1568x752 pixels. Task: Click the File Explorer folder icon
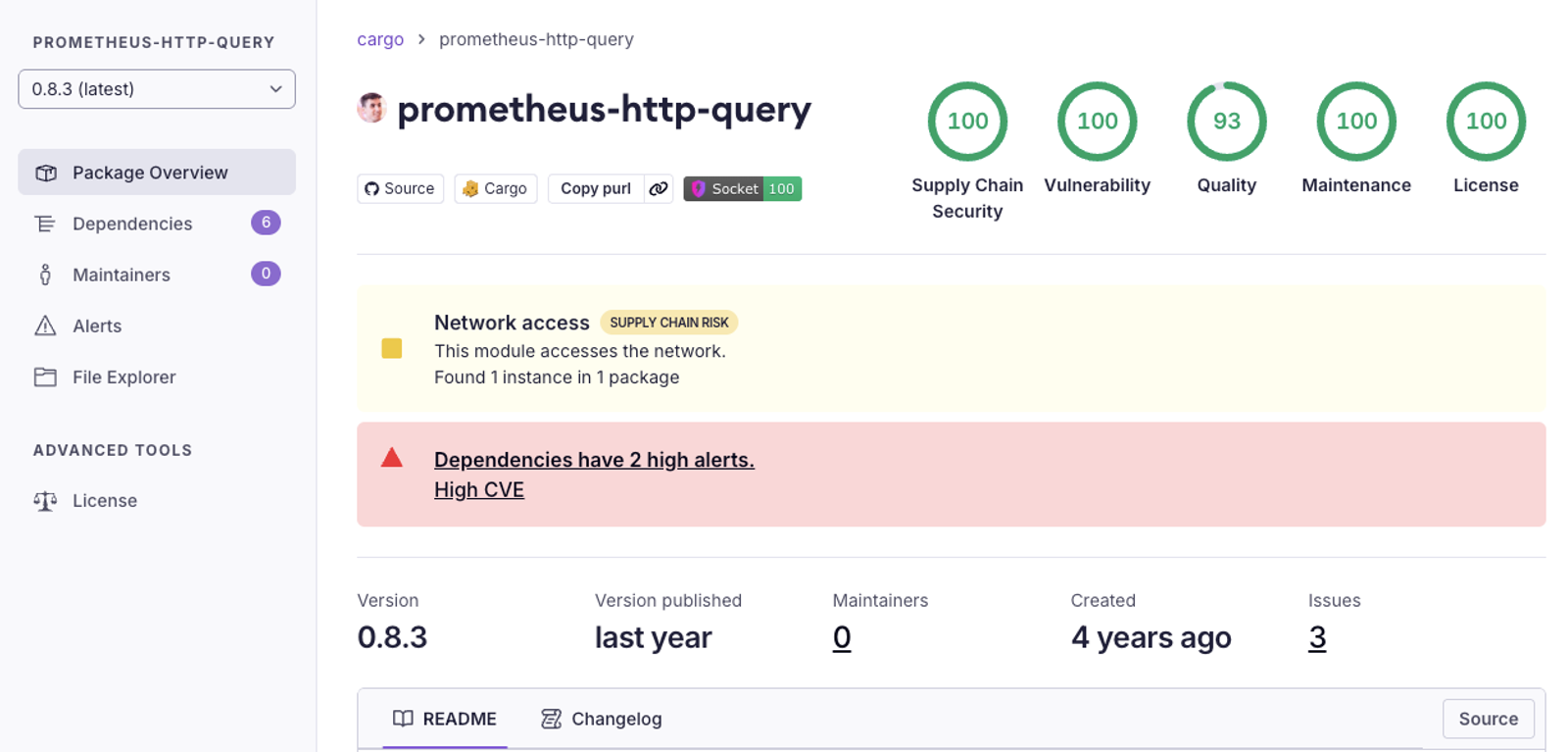(45, 376)
